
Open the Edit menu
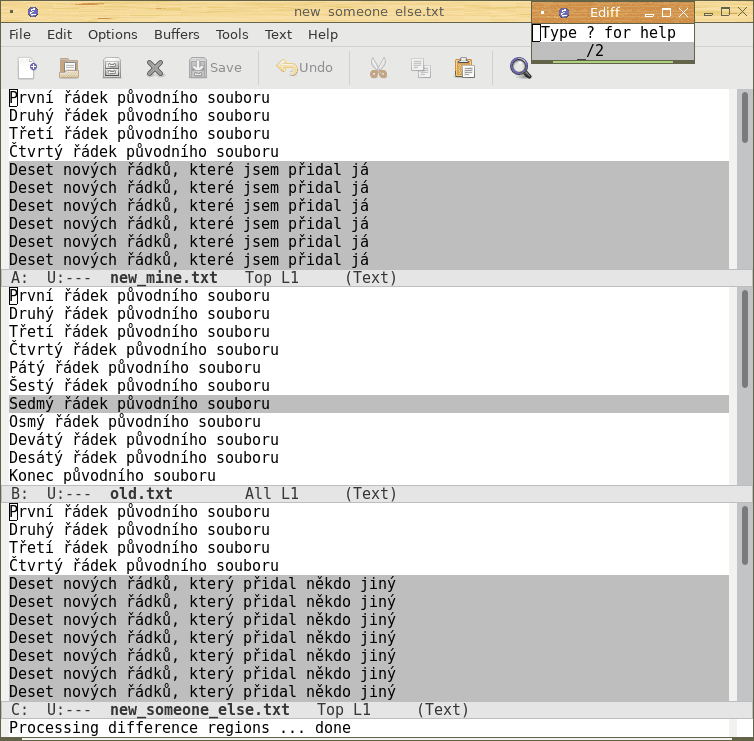(59, 35)
